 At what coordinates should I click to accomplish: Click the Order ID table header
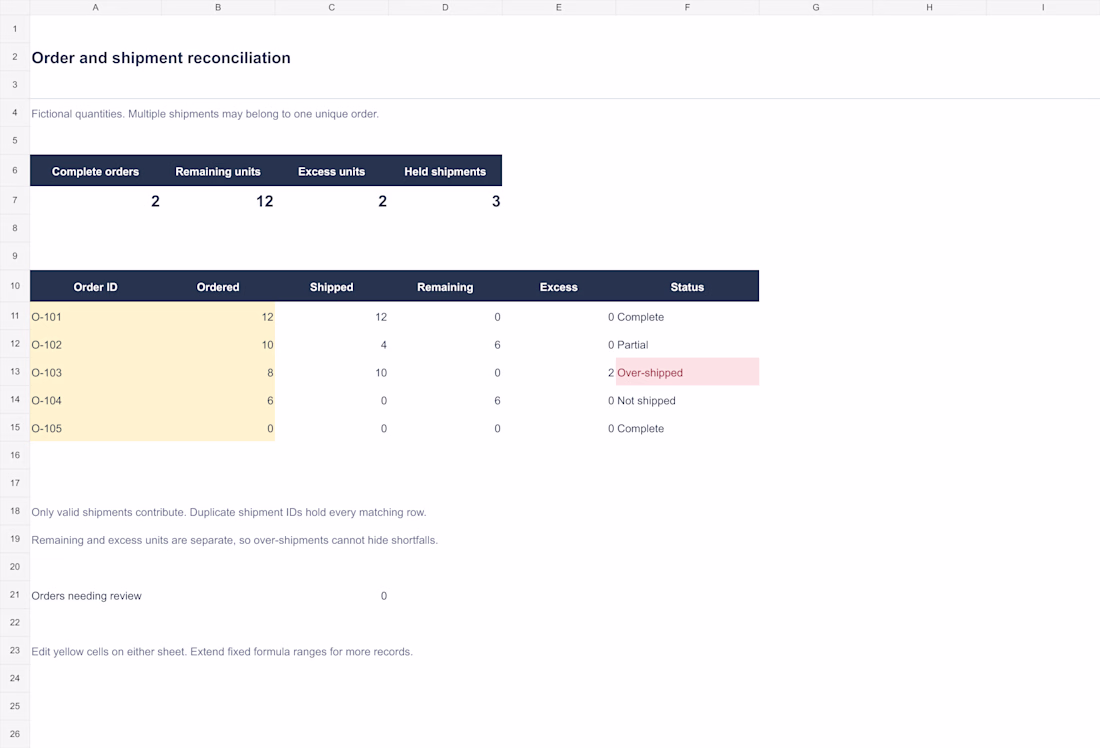point(95,287)
